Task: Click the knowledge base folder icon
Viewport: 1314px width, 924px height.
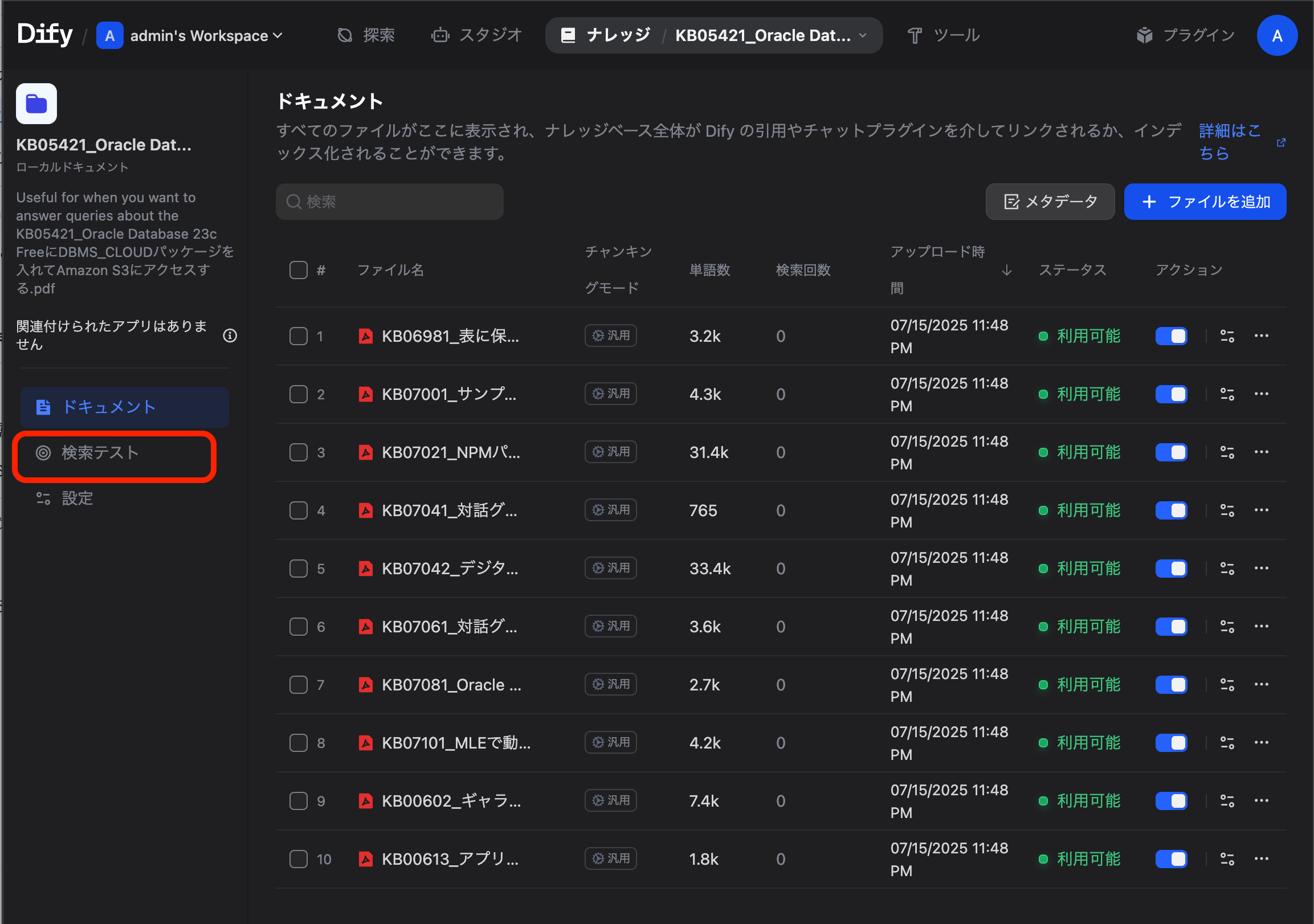Action: tap(36, 104)
